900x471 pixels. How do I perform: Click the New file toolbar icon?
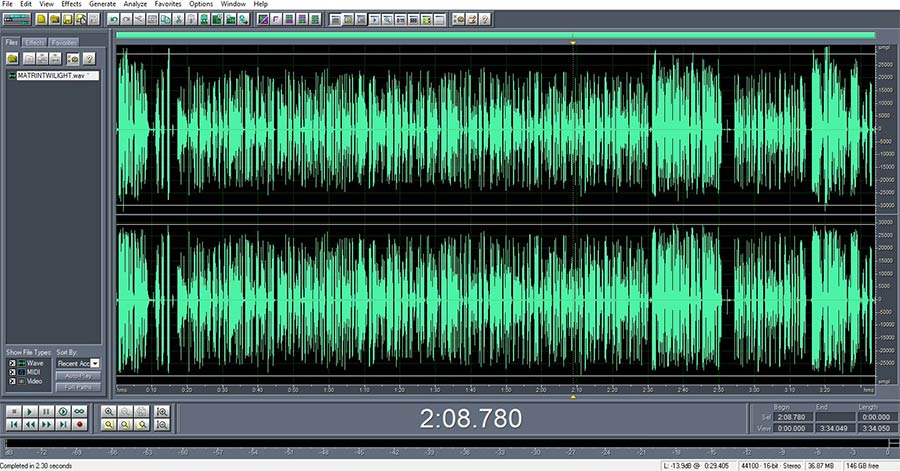point(41,20)
